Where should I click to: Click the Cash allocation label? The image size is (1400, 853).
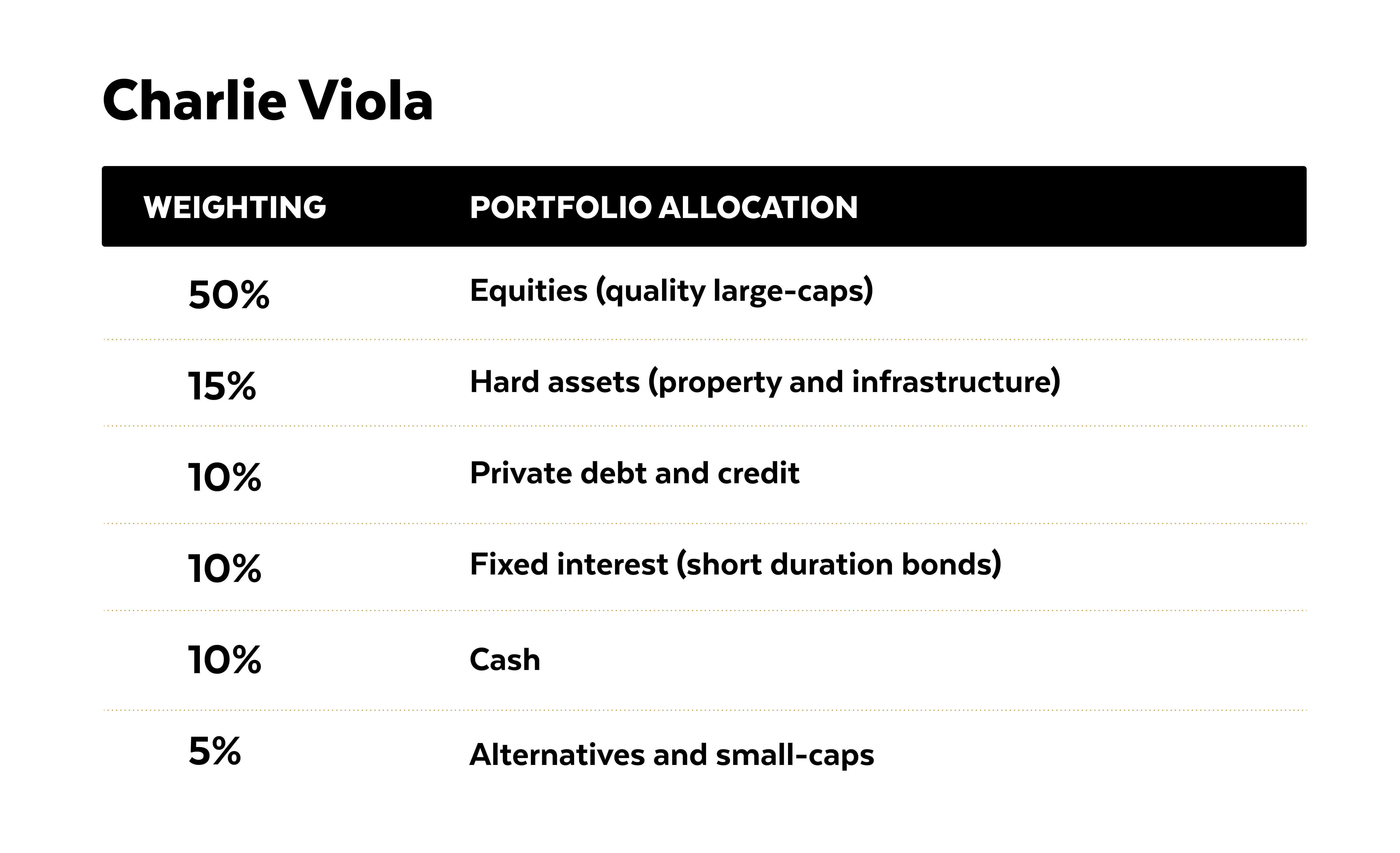(505, 660)
